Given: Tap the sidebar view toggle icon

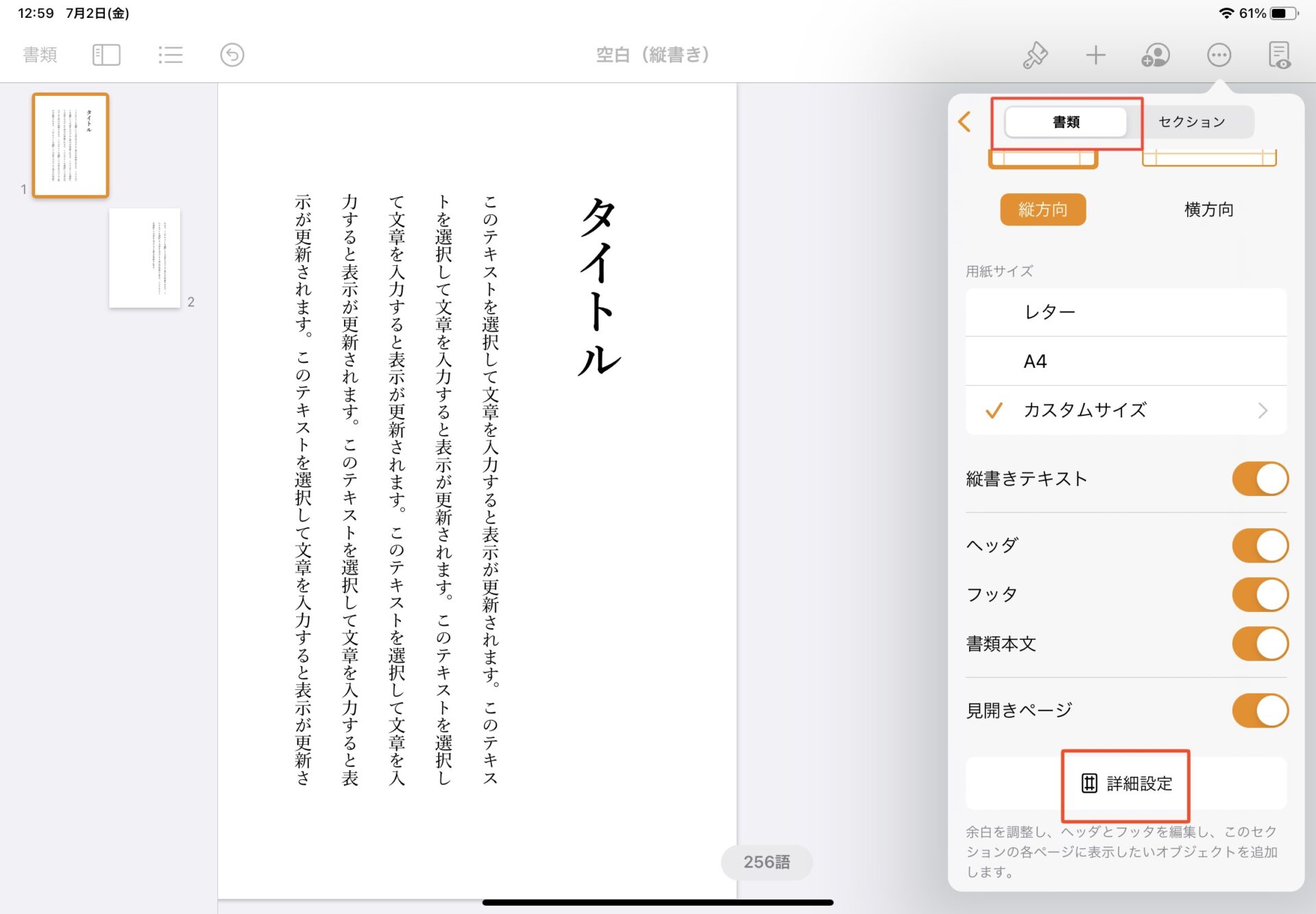Looking at the screenshot, I should tap(106, 55).
